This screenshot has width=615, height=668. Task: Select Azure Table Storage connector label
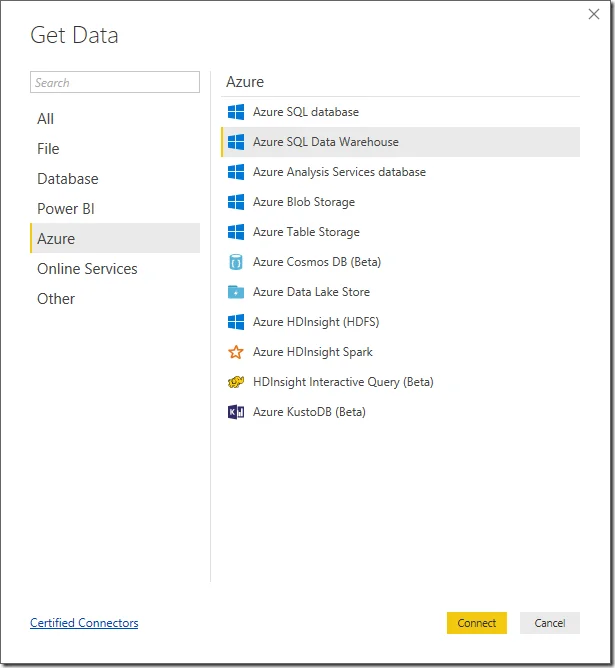point(306,232)
